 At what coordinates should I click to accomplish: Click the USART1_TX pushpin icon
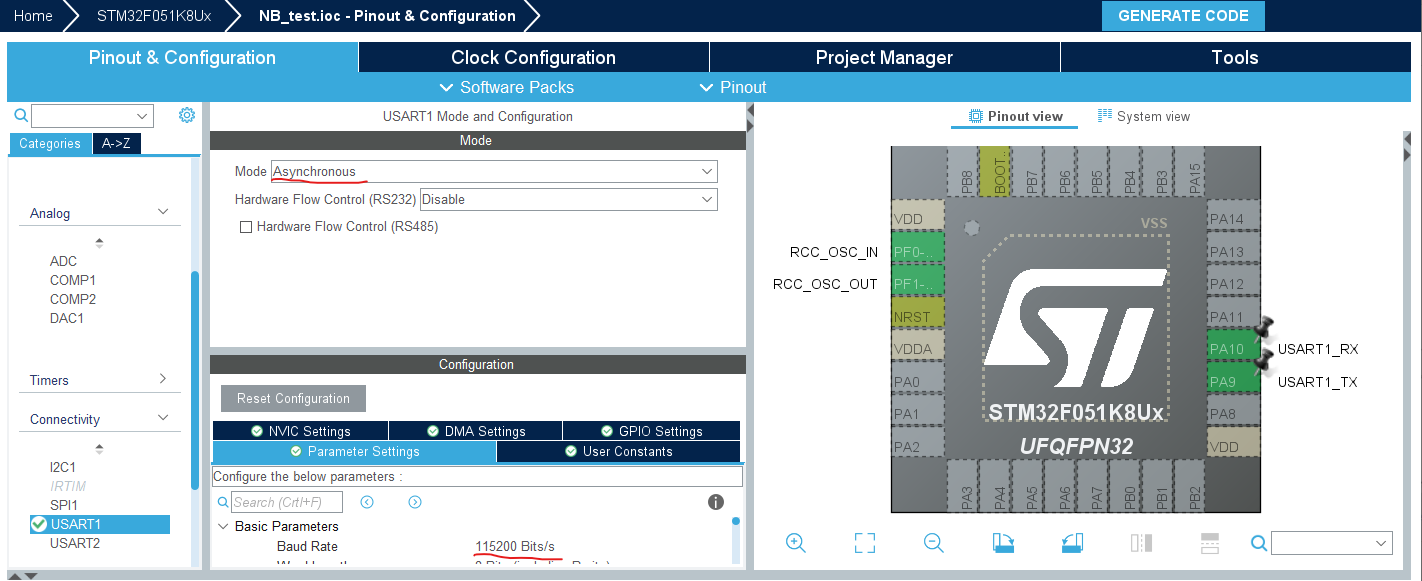pyautogui.click(x=1264, y=360)
